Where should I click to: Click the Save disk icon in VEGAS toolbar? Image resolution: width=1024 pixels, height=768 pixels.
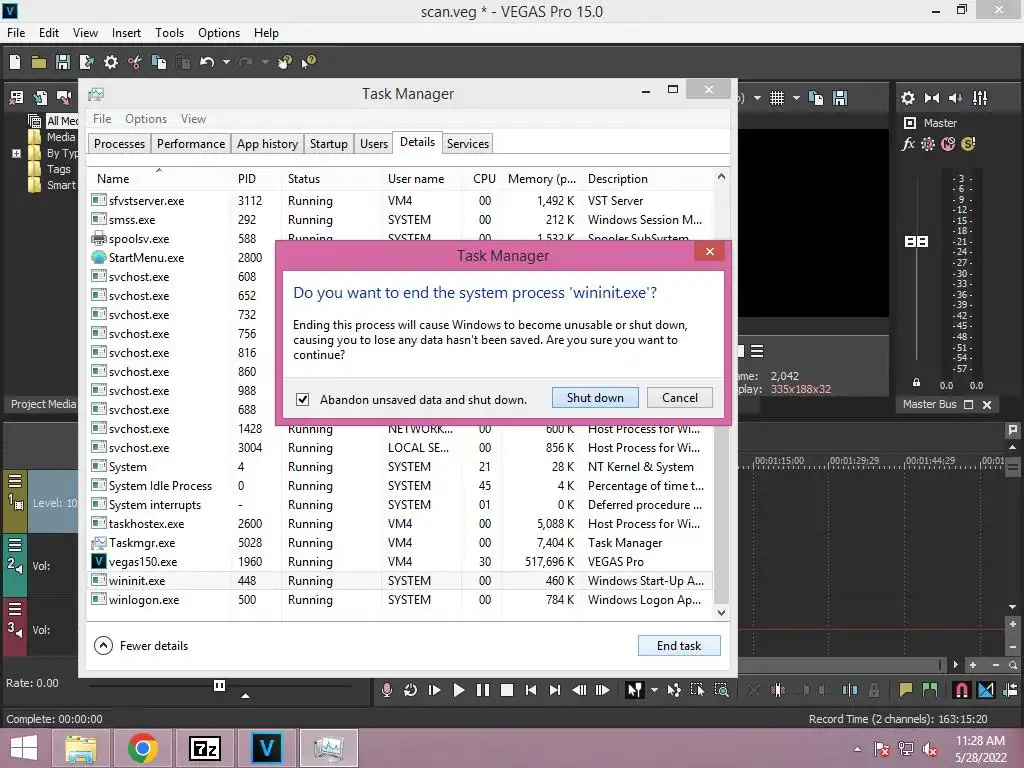tap(63, 62)
